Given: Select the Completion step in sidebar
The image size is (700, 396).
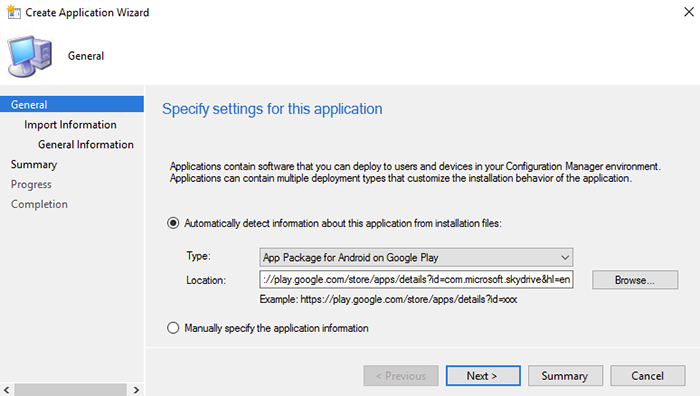Looking at the screenshot, I should (x=39, y=204).
